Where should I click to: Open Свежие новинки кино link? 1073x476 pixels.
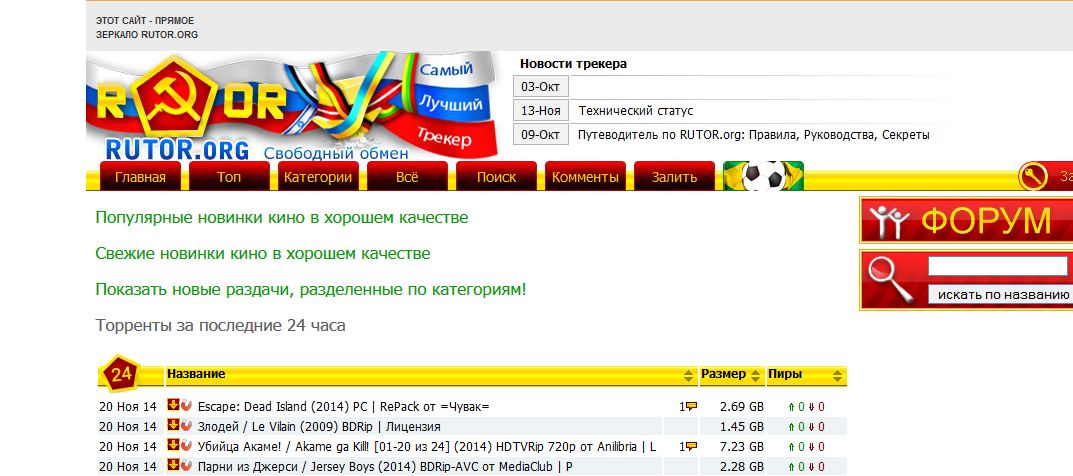click(x=263, y=254)
